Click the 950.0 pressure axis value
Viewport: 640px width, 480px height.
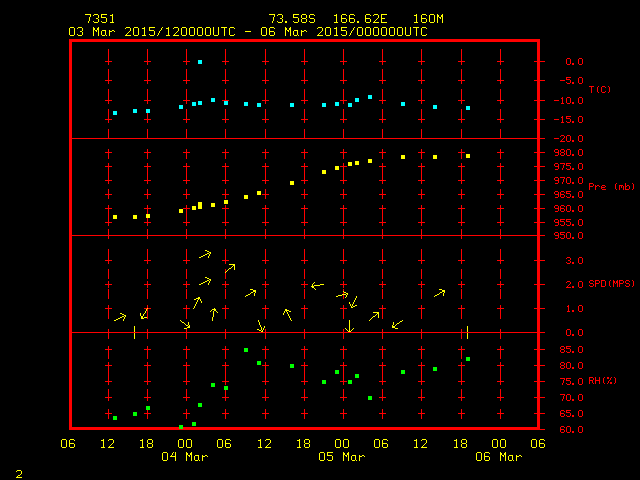click(x=568, y=236)
